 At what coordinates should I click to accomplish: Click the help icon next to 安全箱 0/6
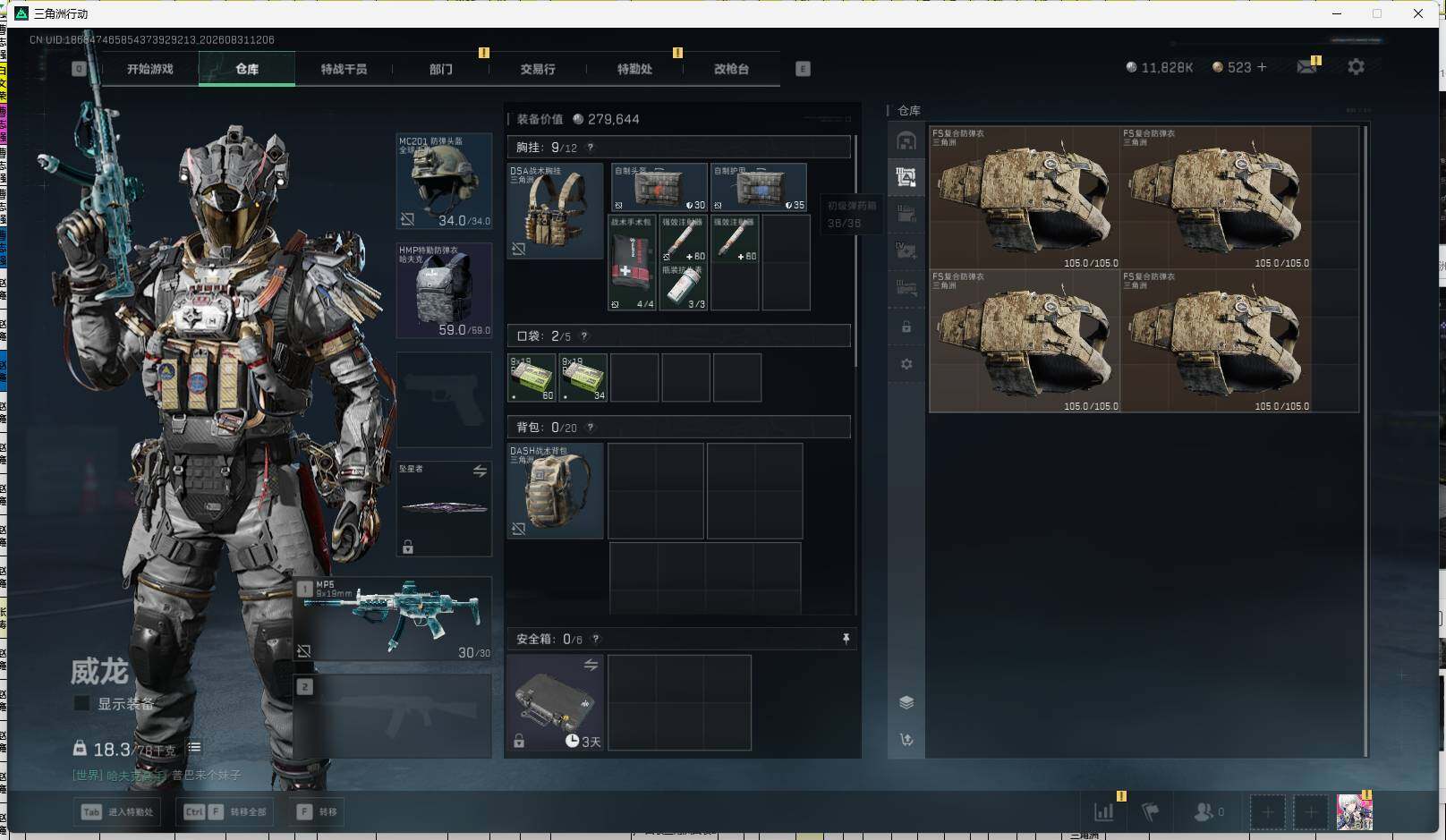(596, 639)
